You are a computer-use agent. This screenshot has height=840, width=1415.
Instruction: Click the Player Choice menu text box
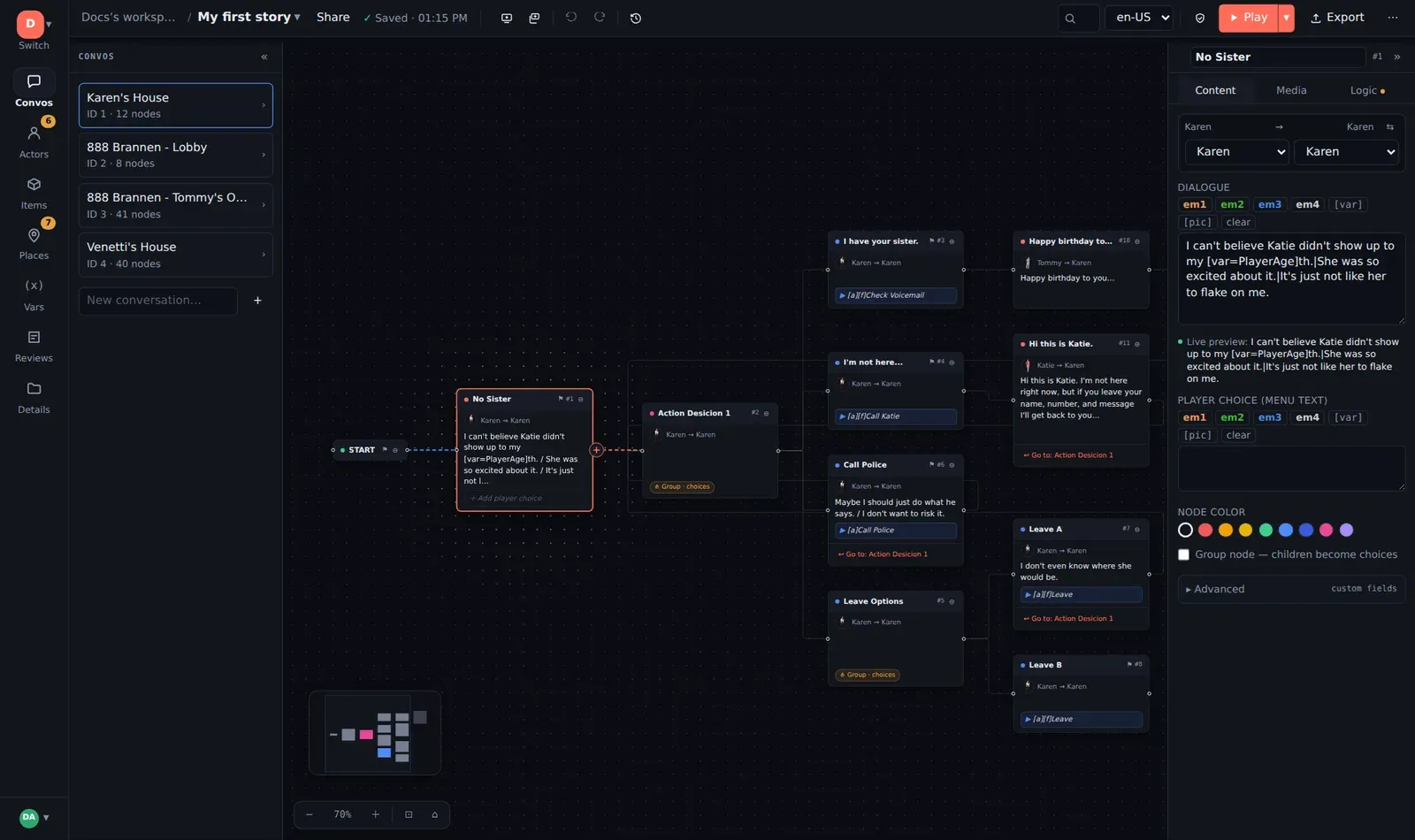[x=1291, y=469]
